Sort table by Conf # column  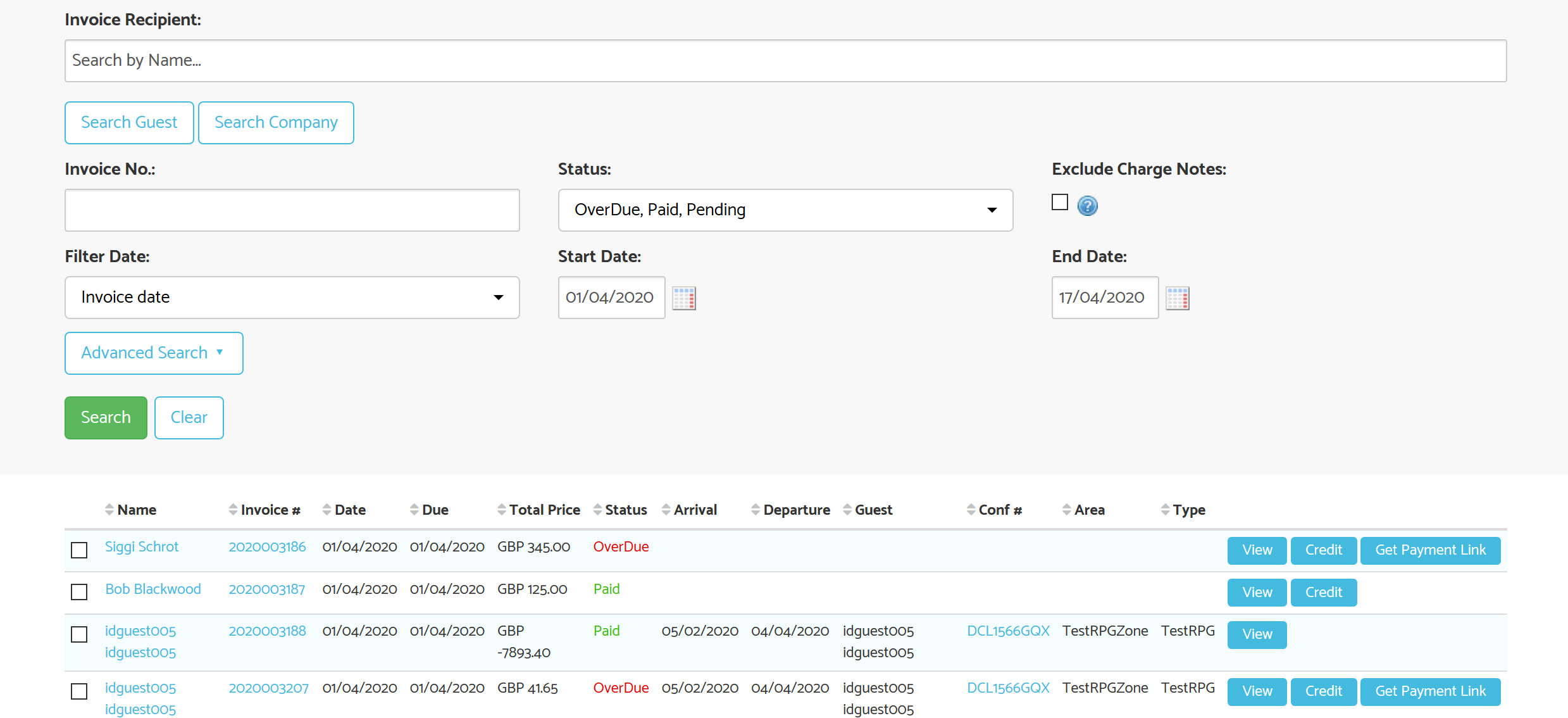point(994,510)
